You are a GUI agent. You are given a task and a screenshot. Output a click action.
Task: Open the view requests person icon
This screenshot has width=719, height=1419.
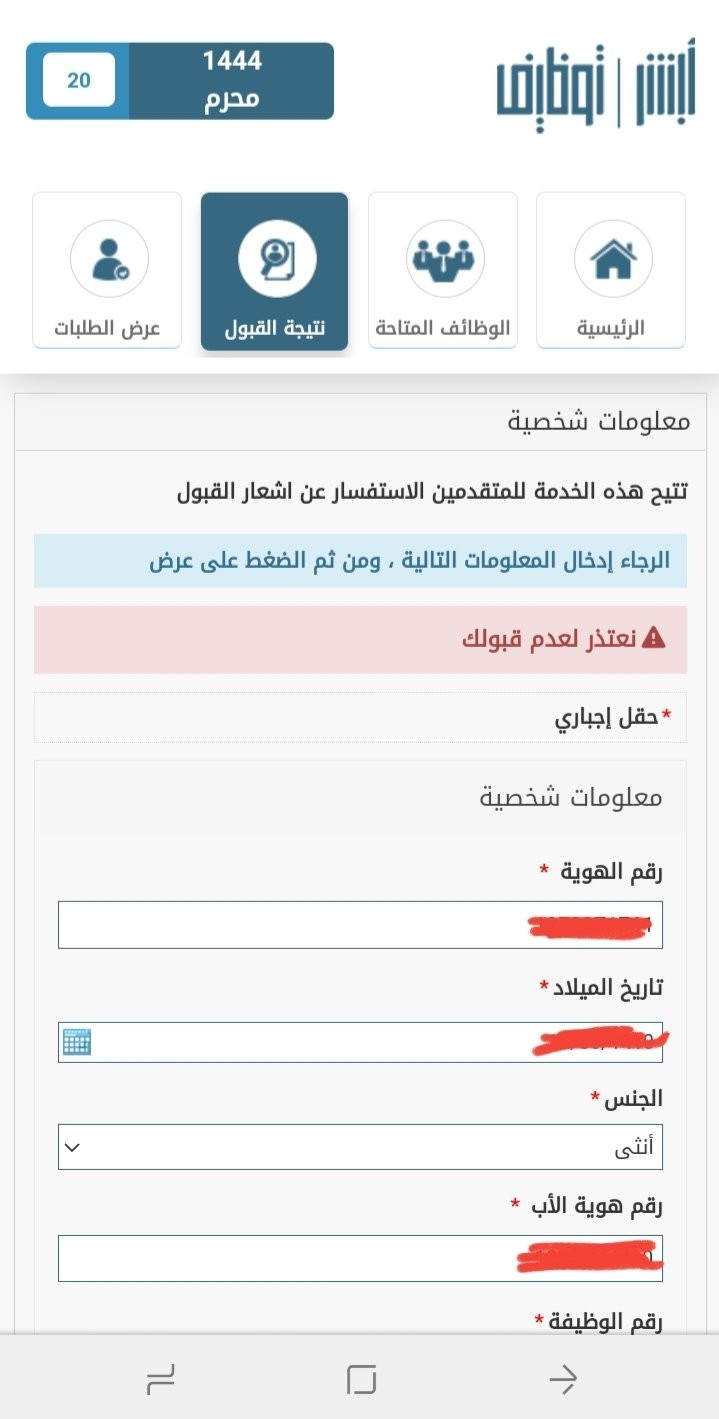[x=109, y=259]
